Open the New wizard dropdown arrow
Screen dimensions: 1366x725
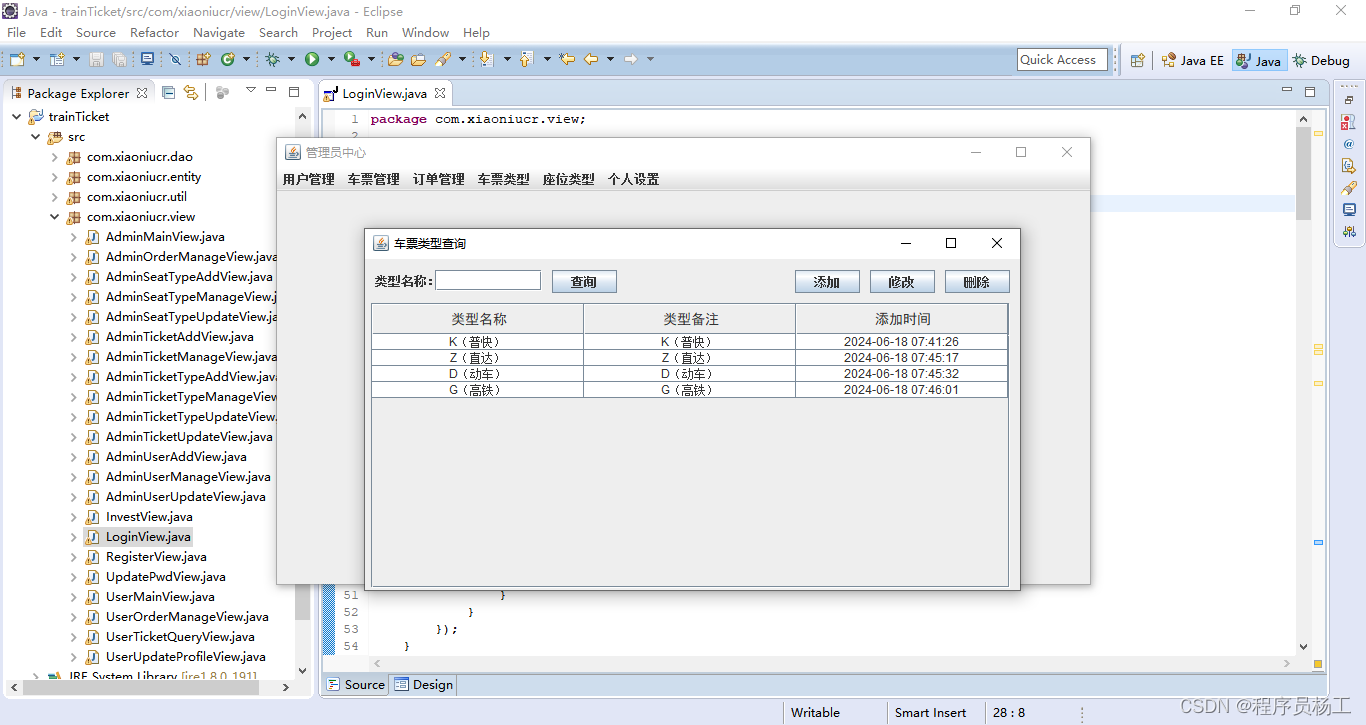click(x=36, y=59)
